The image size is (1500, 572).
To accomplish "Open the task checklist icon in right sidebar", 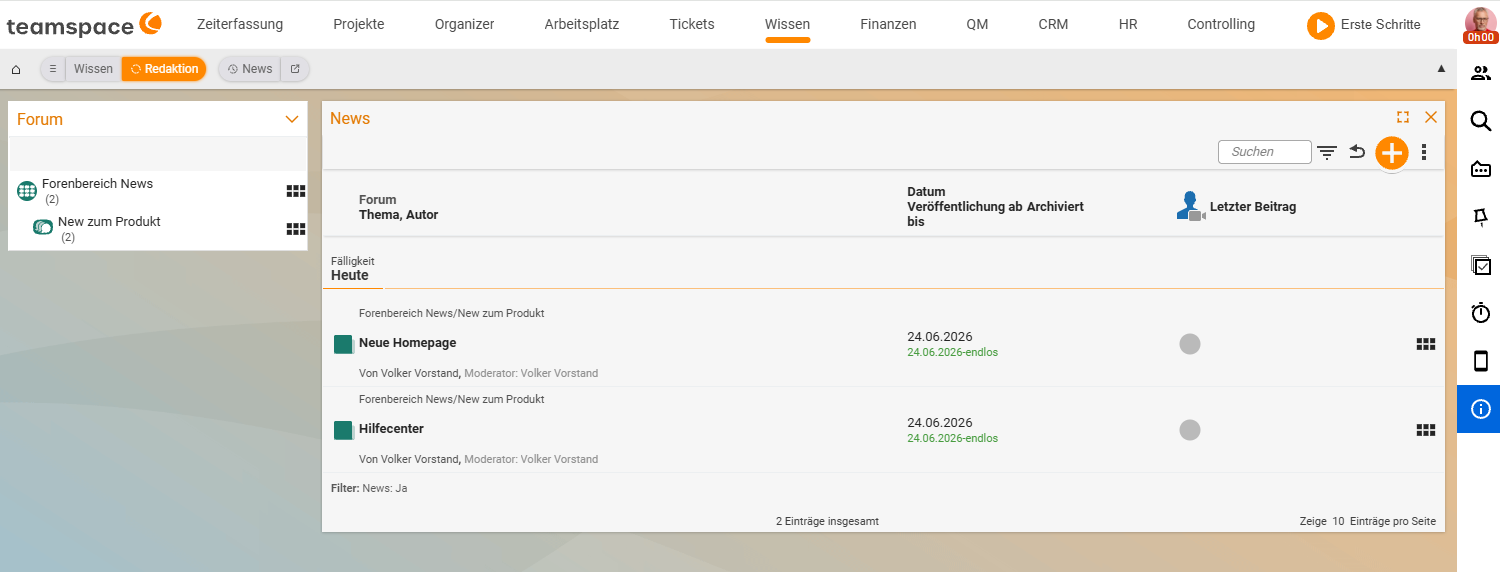I will coord(1481,265).
